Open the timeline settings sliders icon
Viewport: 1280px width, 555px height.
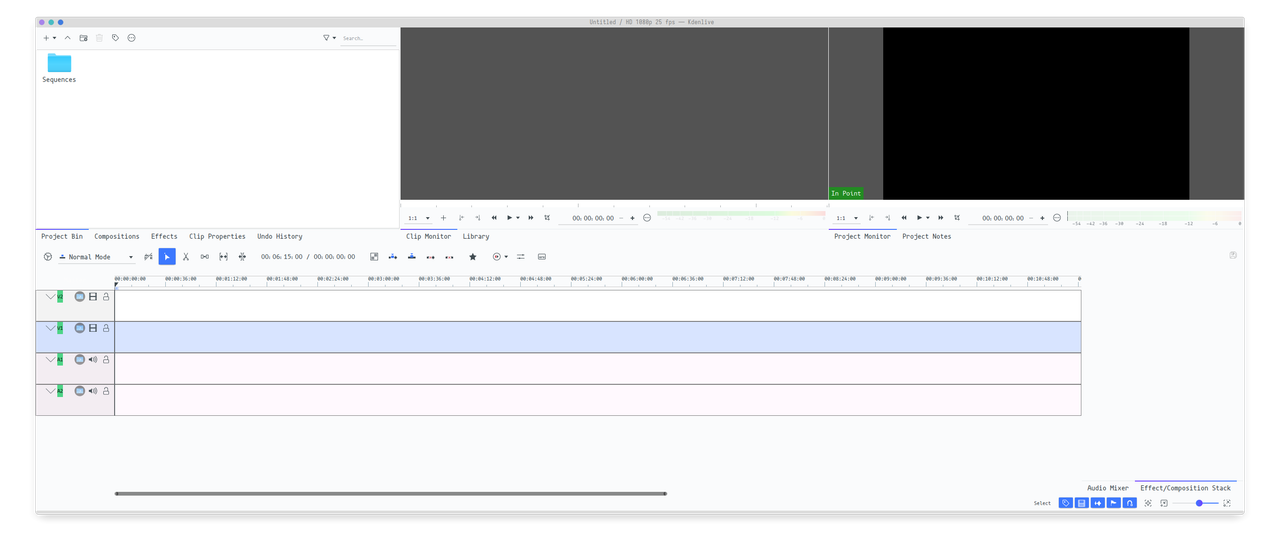[520, 257]
